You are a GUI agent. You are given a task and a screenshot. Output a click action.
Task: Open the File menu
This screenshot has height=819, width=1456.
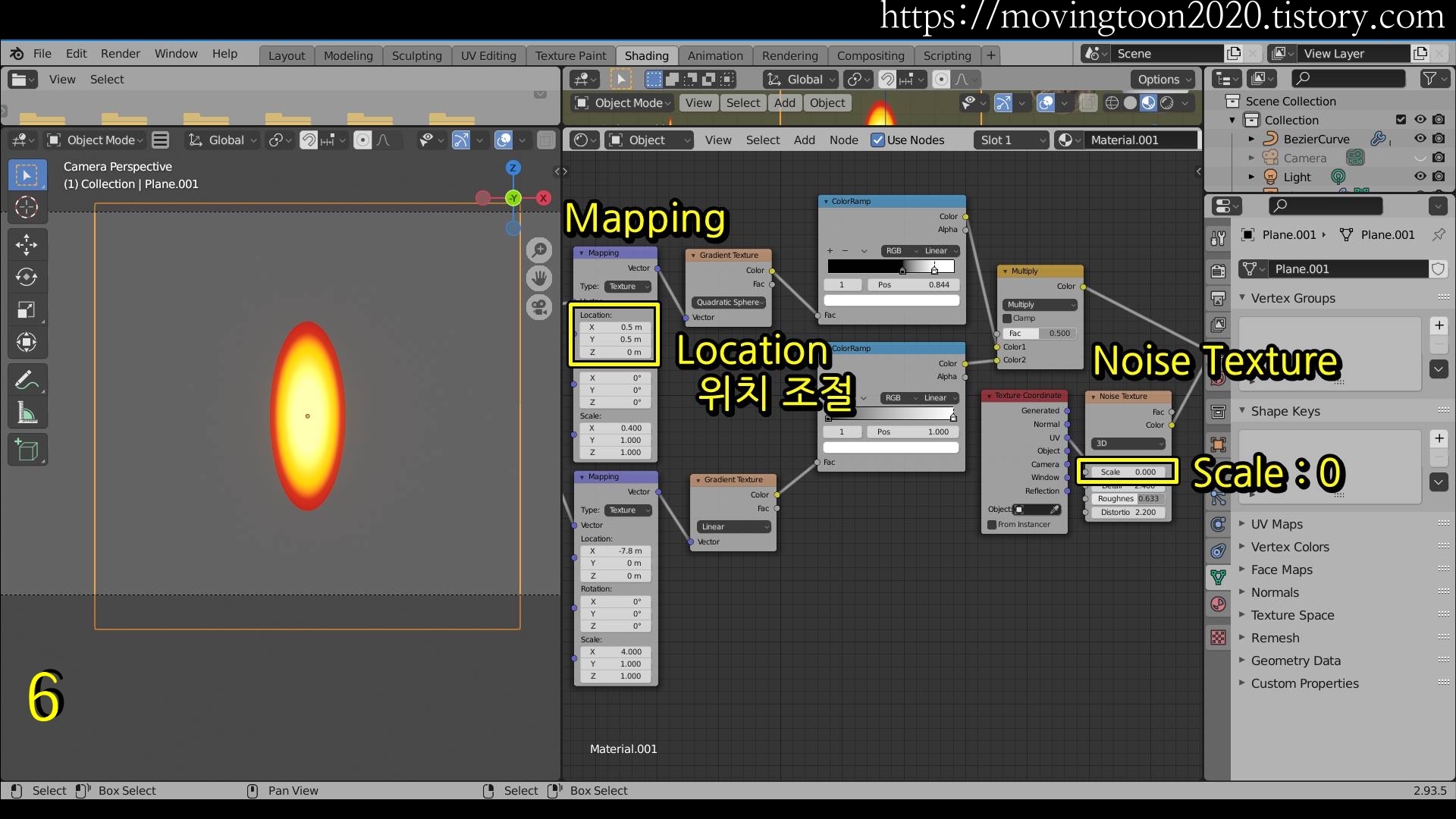42,54
